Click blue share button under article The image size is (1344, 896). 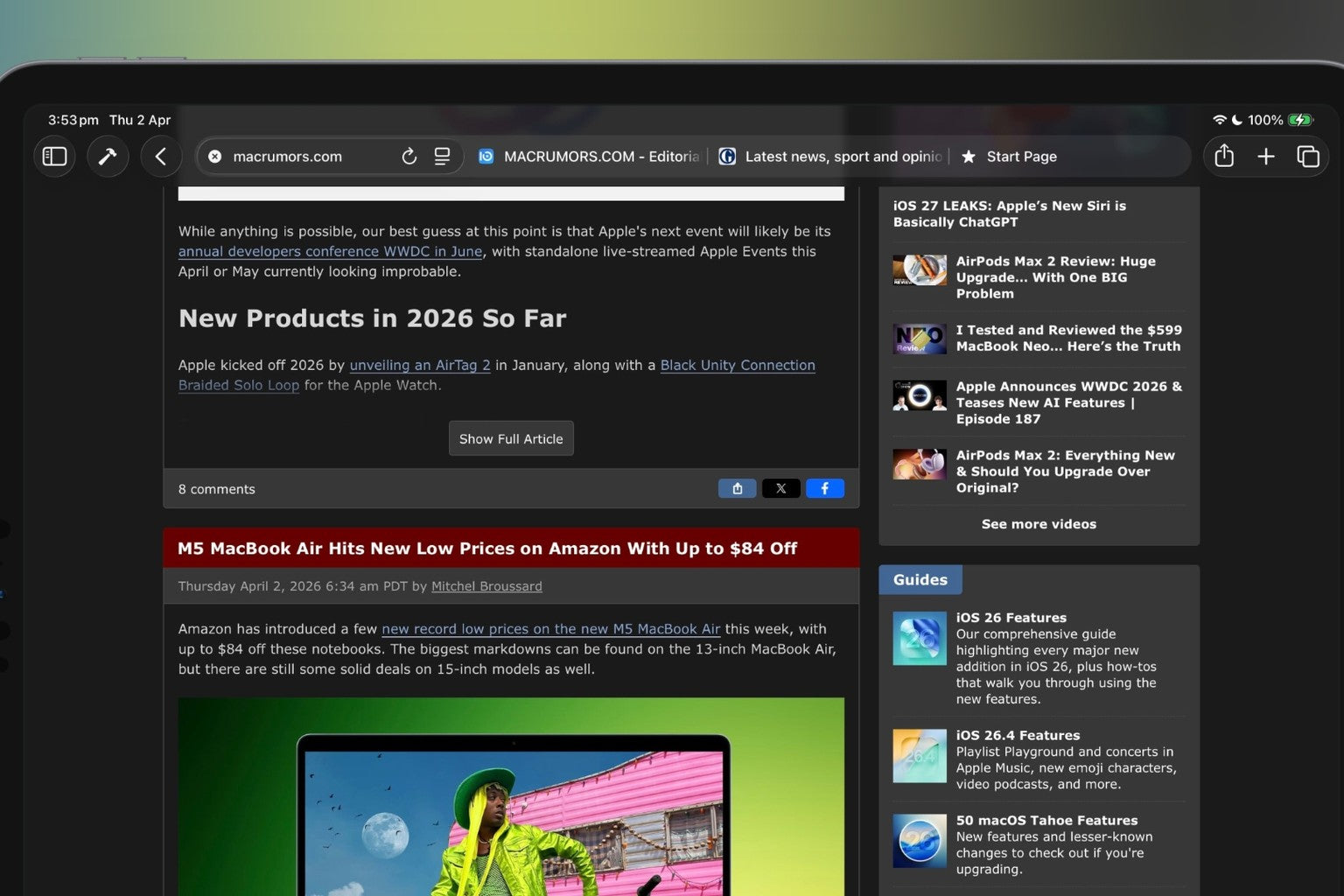(x=737, y=488)
